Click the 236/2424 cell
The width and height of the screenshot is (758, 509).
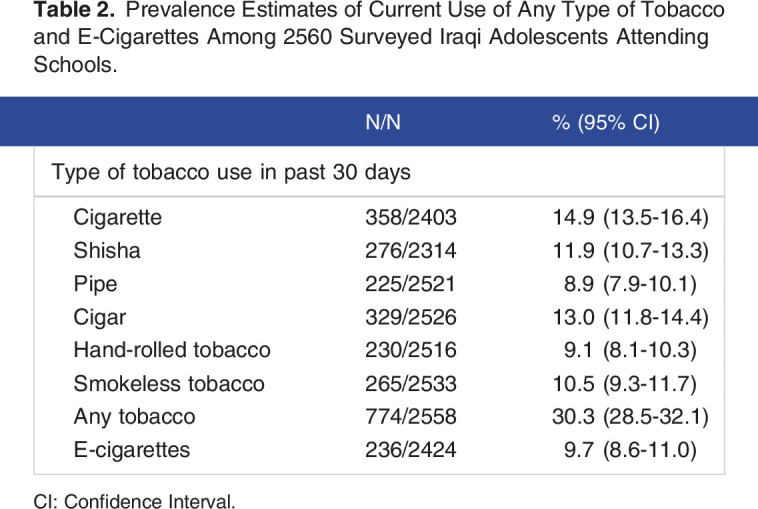pyautogui.click(x=410, y=450)
